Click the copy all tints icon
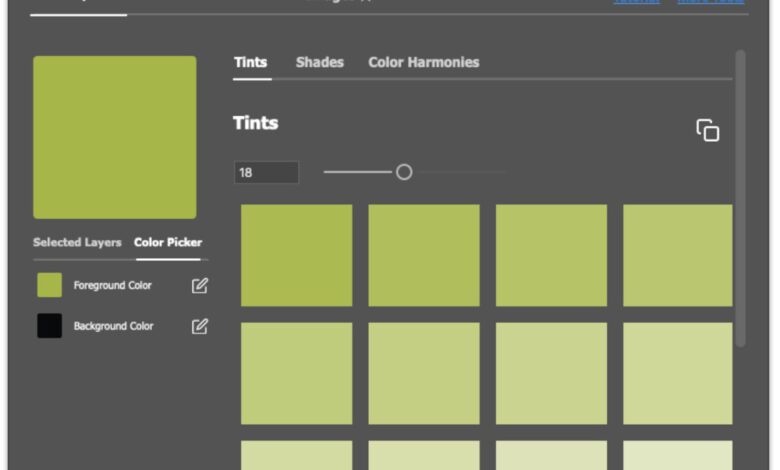 click(x=708, y=131)
